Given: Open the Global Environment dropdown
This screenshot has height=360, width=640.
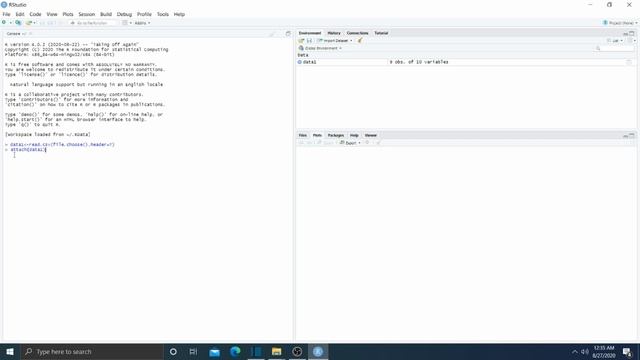Looking at the screenshot, I should [x=320, y=48].
